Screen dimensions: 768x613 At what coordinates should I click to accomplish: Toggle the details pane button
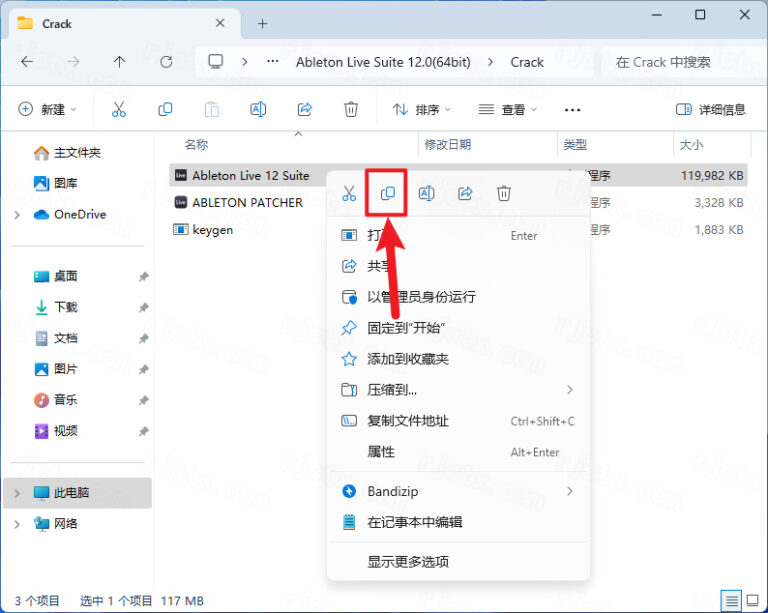(x=711, y=109)
